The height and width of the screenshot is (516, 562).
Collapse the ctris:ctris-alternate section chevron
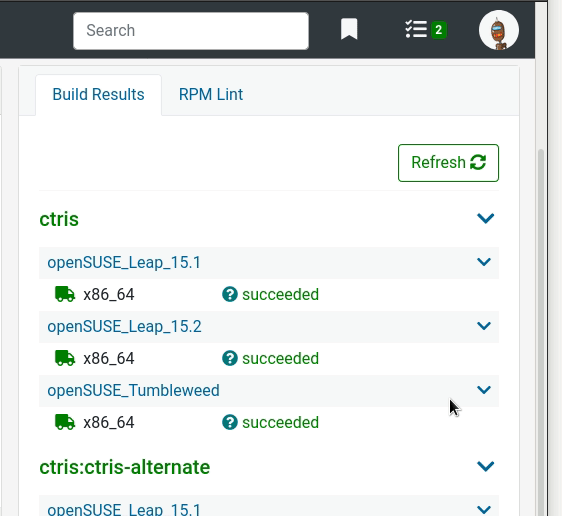click(486, 466)
